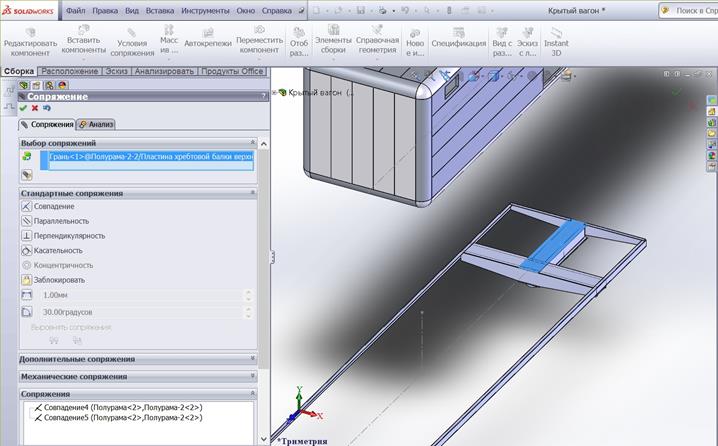The height and width of the screenshot is (446, 718).
Task: Expand the Крытый вагон tree node
Action: (275, 93)
